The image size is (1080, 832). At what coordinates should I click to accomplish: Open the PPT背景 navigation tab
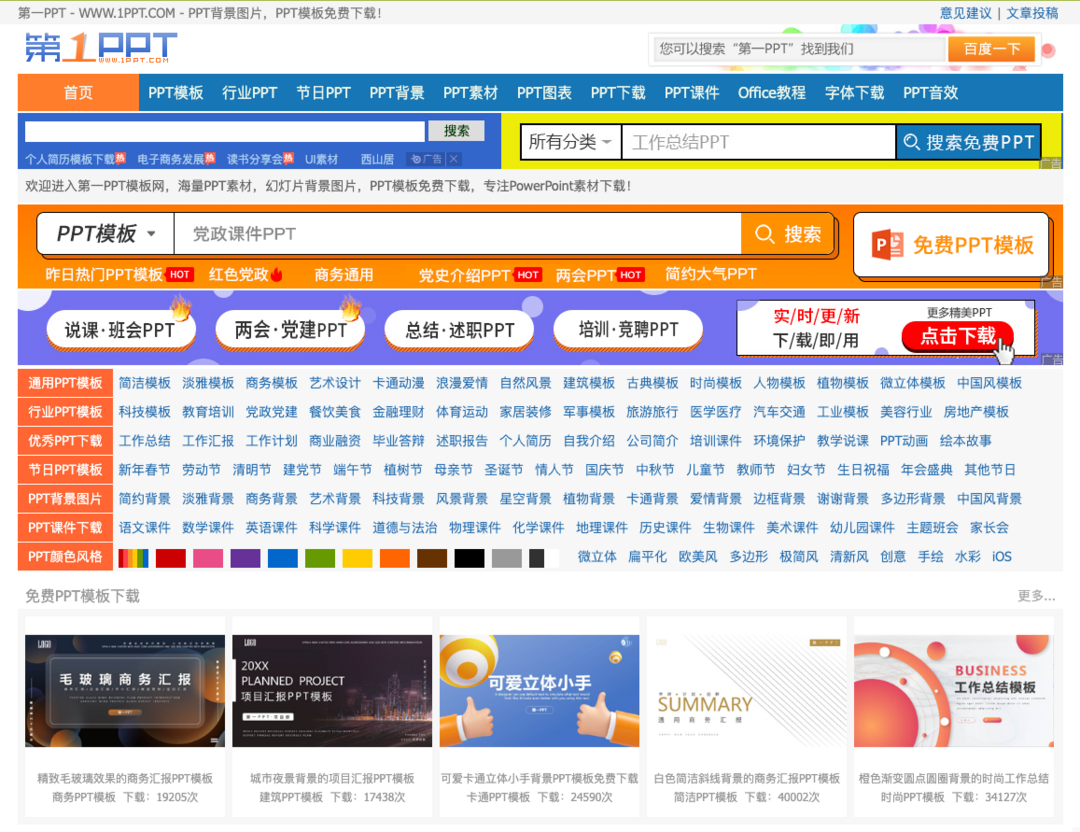pyautogui.click(x=397, y=92)
